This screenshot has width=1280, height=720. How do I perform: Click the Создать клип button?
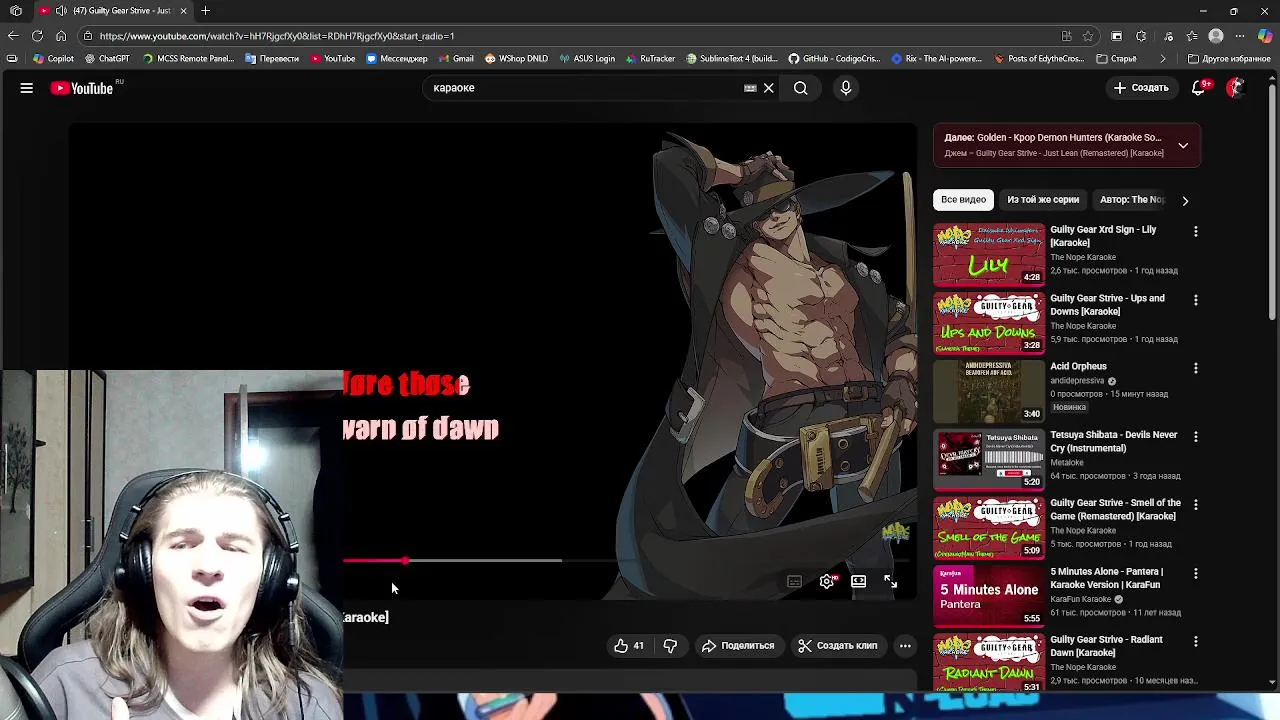(x=837, y=646)
